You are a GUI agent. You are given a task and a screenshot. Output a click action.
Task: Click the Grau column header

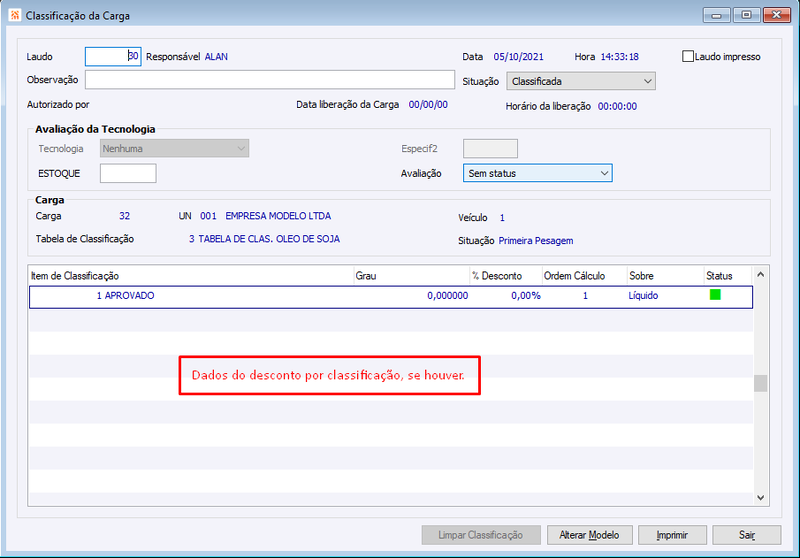411,276
